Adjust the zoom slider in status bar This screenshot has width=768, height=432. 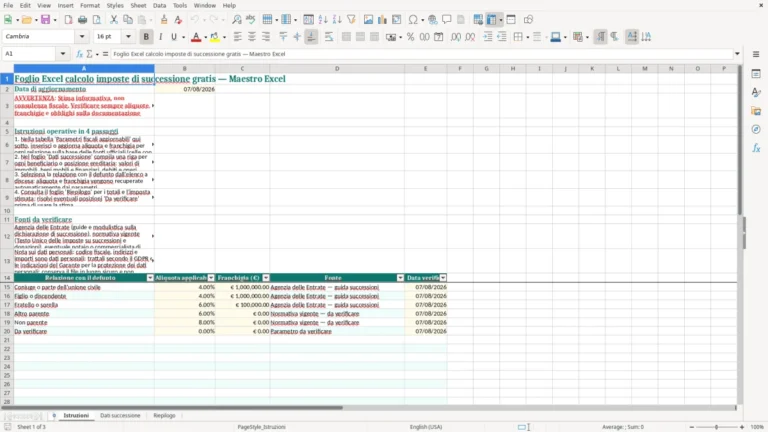pos(716,427)
